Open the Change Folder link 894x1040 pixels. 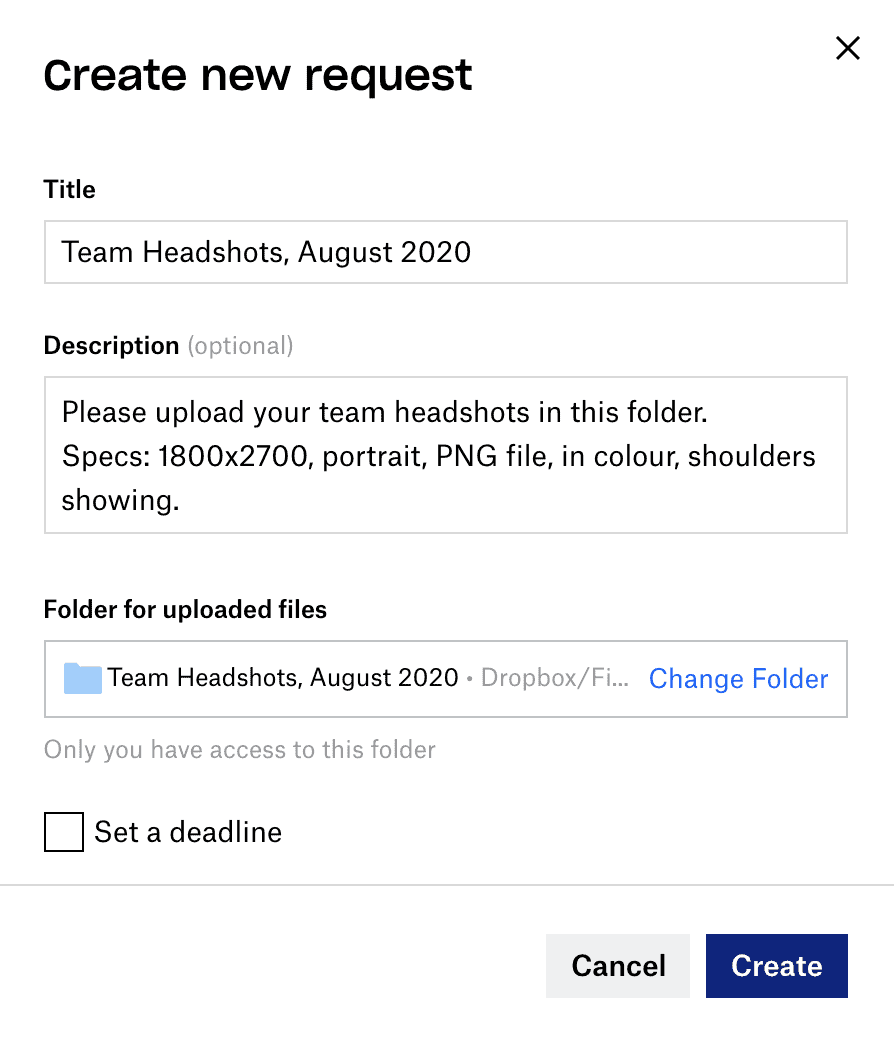point(738,679)
